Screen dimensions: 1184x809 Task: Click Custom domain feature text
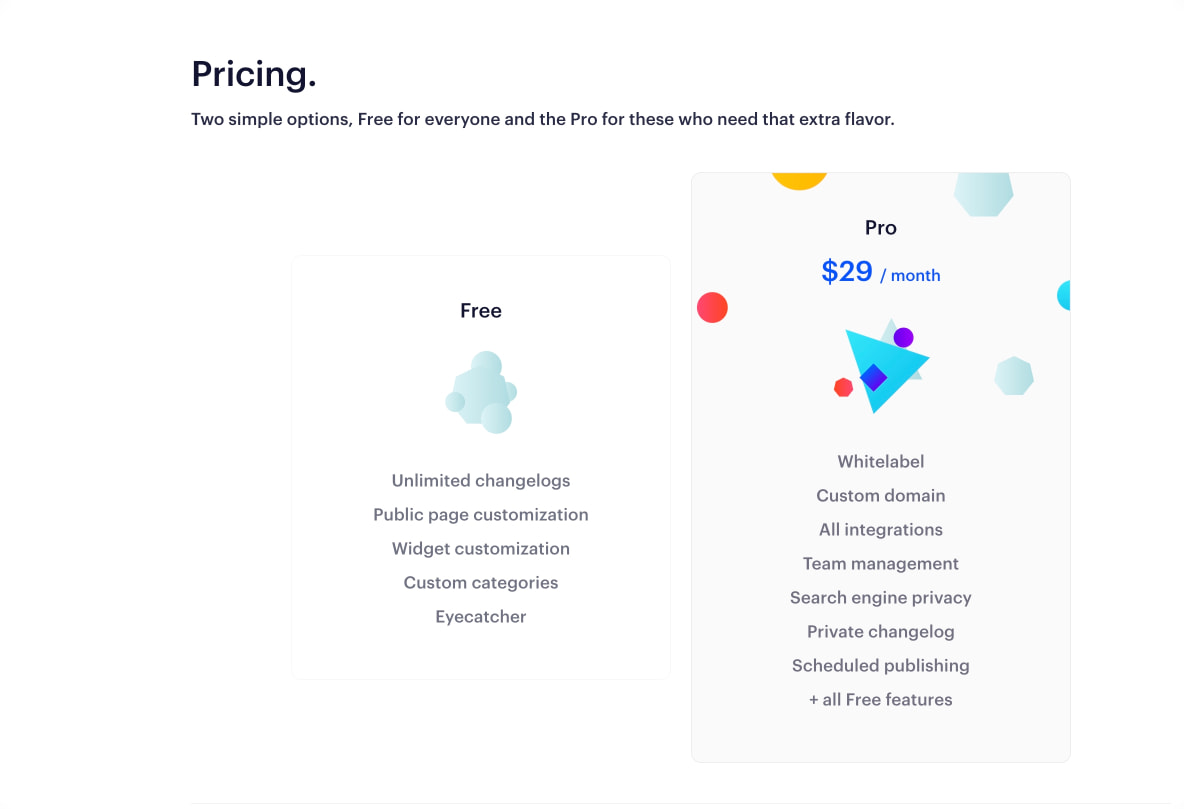coord(880,496)
